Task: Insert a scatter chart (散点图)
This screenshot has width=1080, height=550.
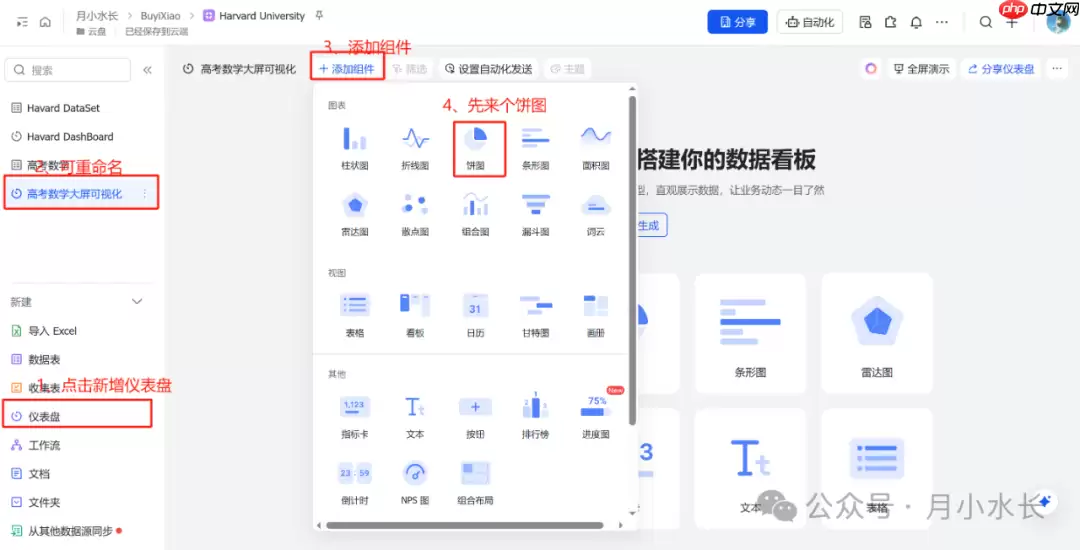Action: coord(415,213)
